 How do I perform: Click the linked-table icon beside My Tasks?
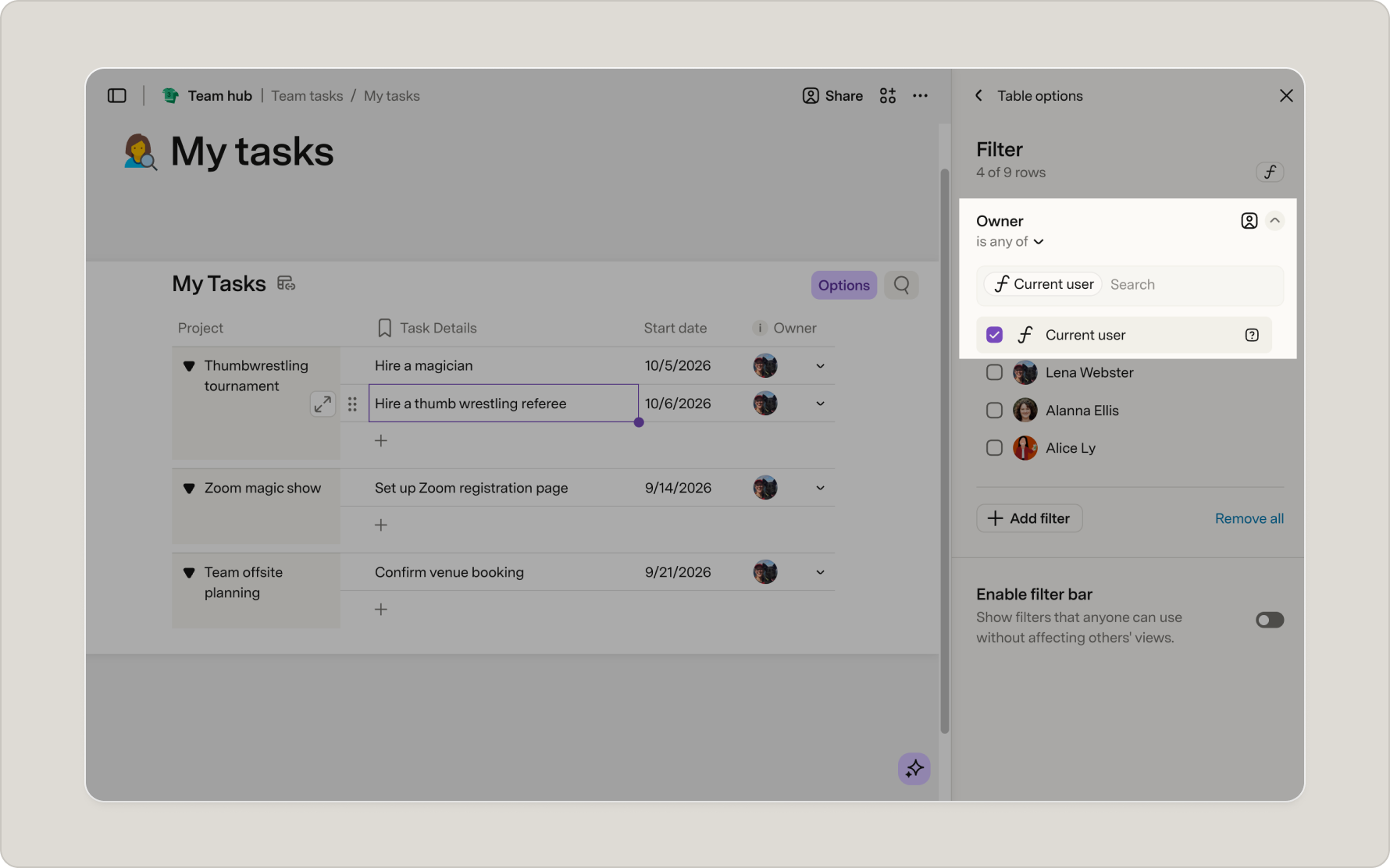(x=286, y=283)
